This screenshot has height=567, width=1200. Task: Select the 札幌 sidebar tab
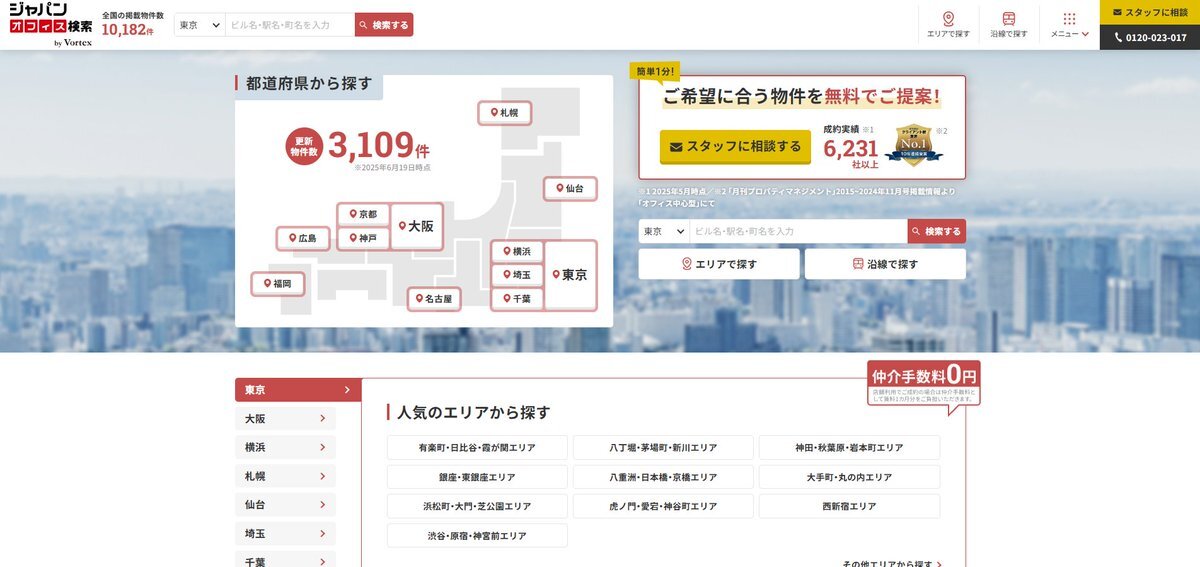pos(285,476)
